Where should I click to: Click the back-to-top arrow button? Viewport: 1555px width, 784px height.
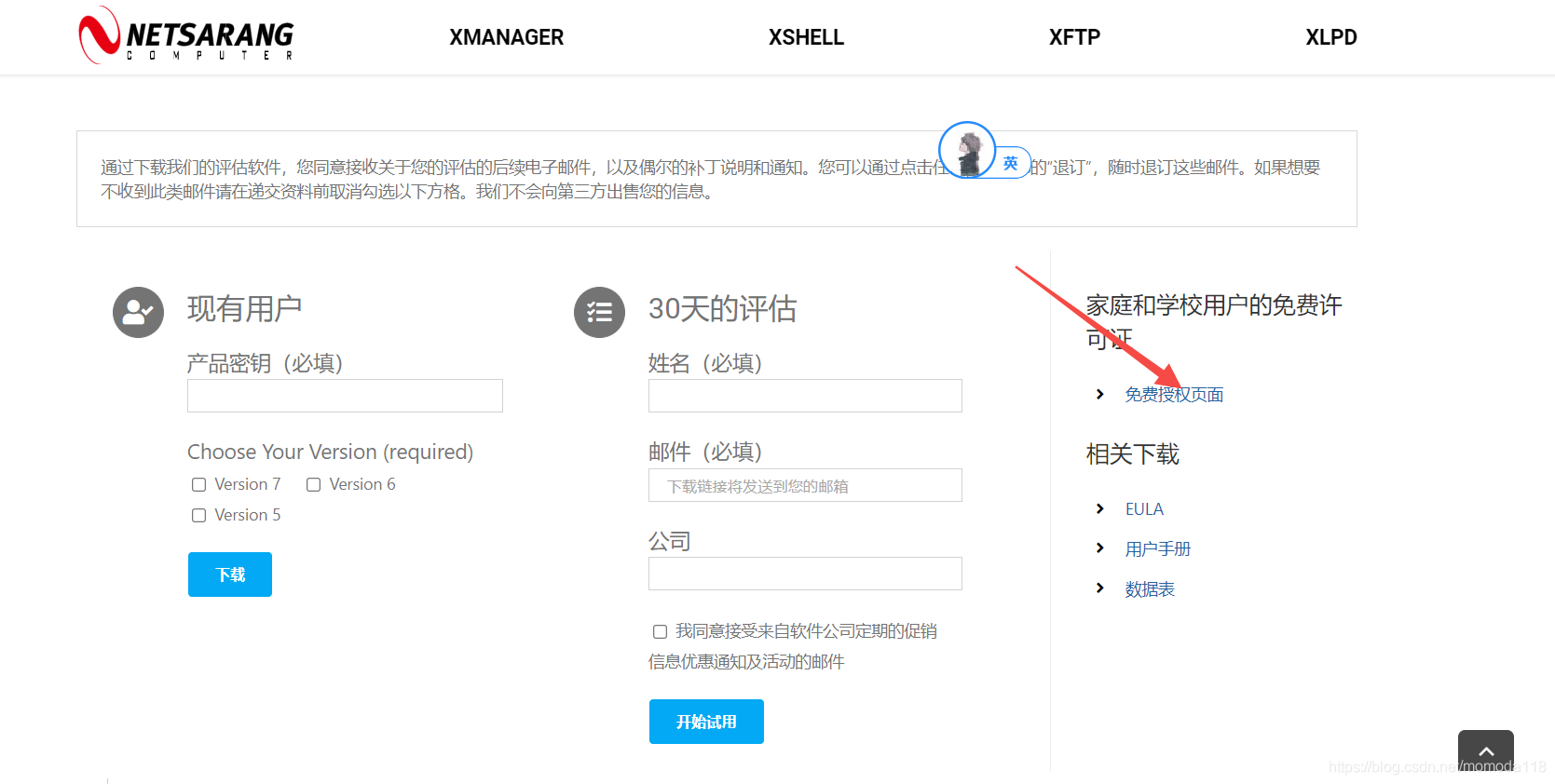coord(1485,750)
